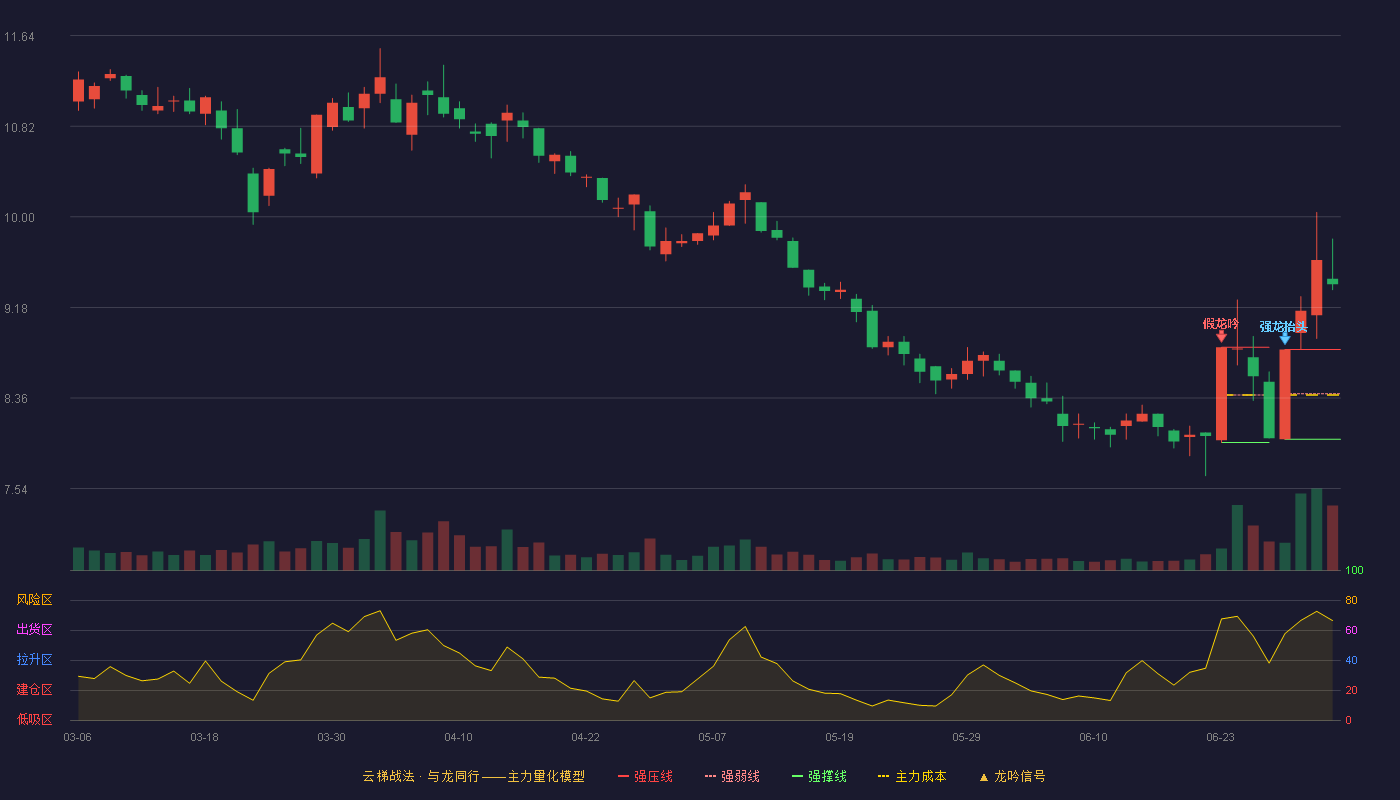Click the 10.00 price axis label
This screenshot has width=1400, height=800.
pos(19,218)
